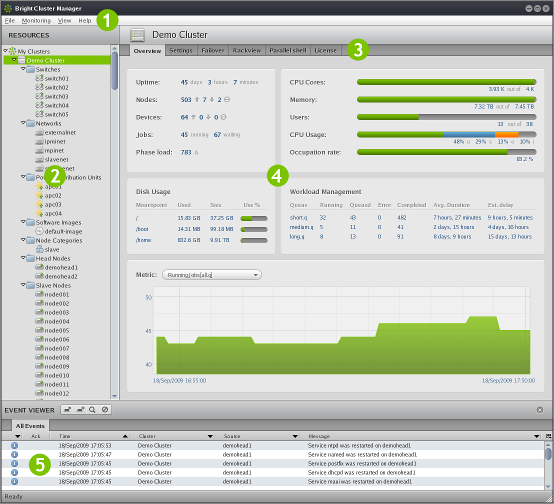Screen dimensions: 554x504
Task: Select node010 in the resource tree
Action: 57,375
